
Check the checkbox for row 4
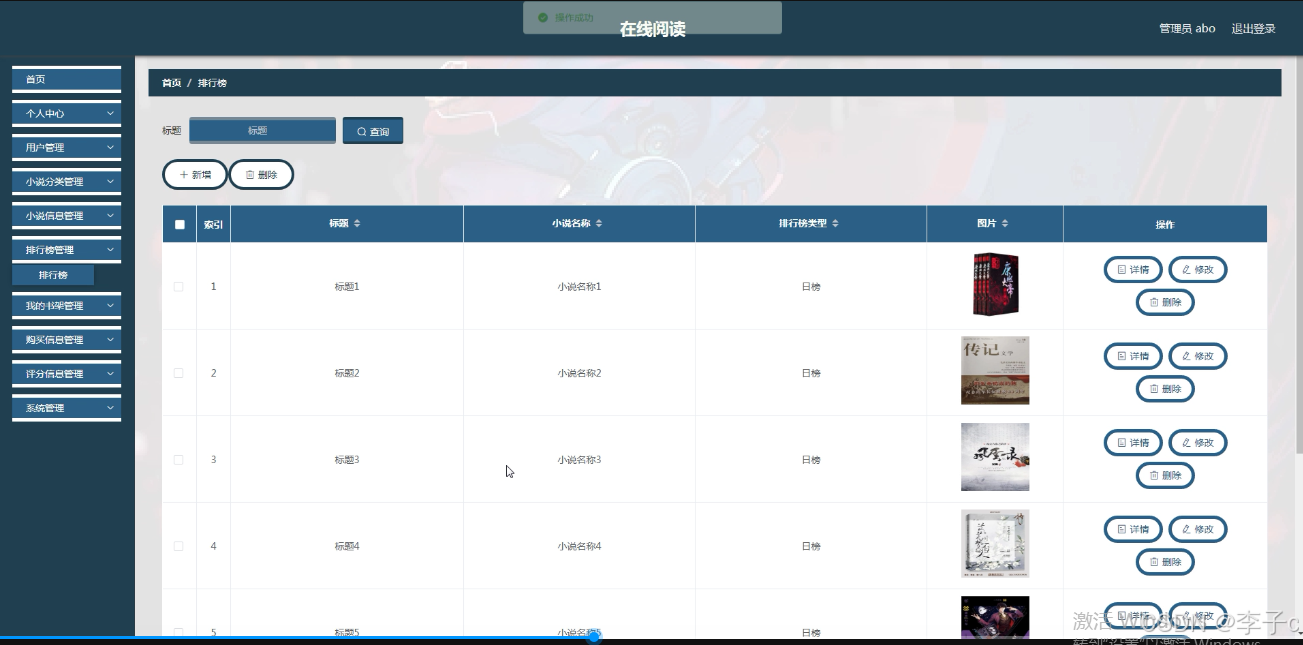click(179, 545)
